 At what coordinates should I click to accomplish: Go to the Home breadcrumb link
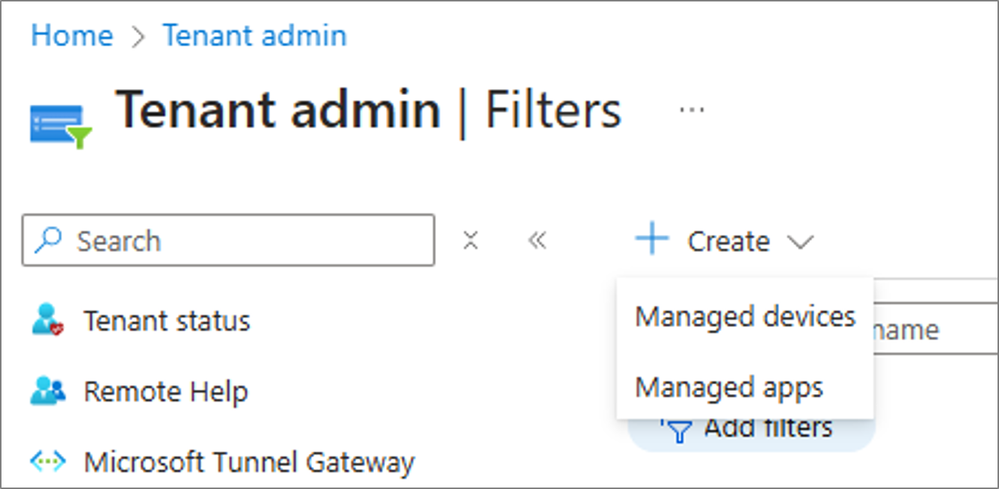[72, 35]
